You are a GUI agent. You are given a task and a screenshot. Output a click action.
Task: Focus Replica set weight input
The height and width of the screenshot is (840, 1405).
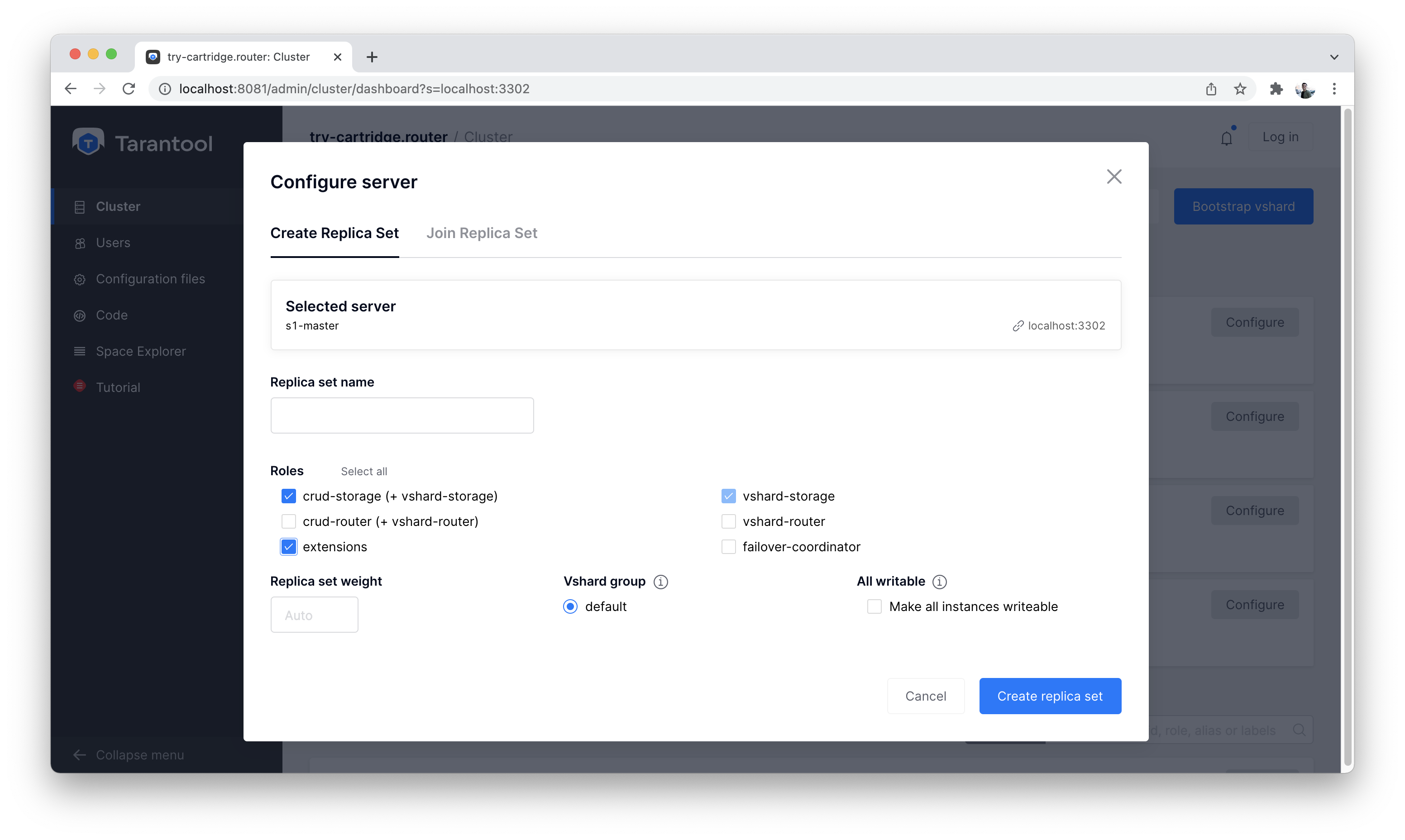pos(314,615)
